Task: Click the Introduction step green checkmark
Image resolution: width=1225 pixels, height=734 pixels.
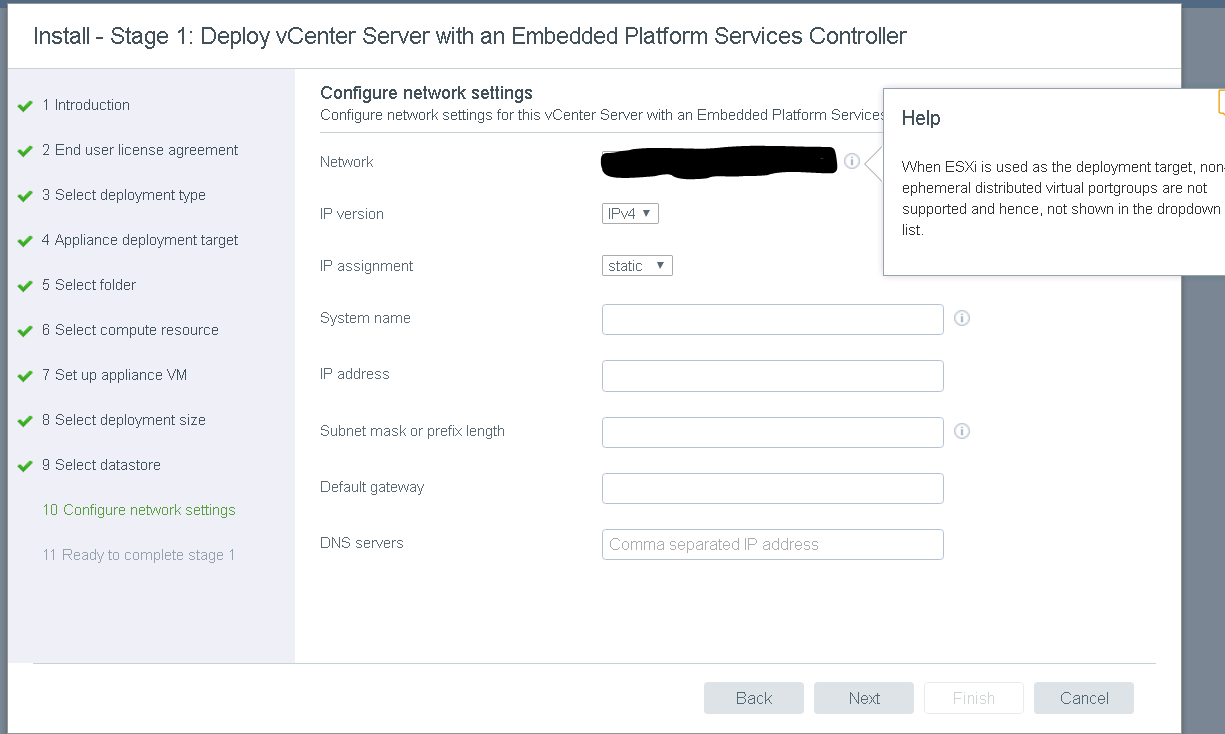Action: 26,106
